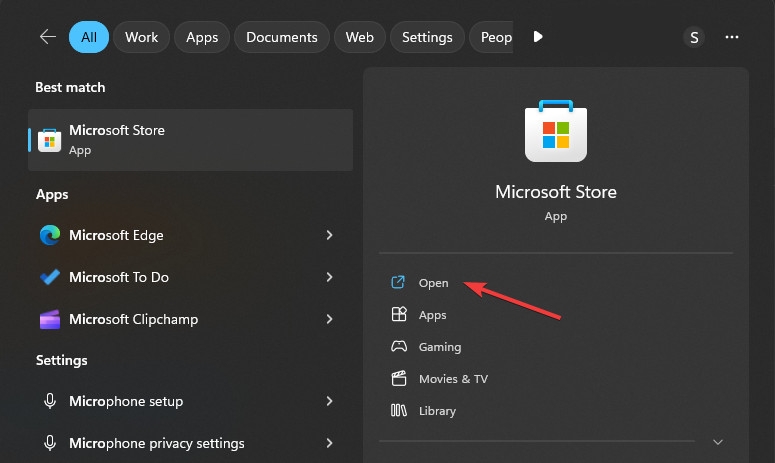Screen dimensions: 775x463
Task: Open the three-dot more options menu
Action: coord(732,37)
